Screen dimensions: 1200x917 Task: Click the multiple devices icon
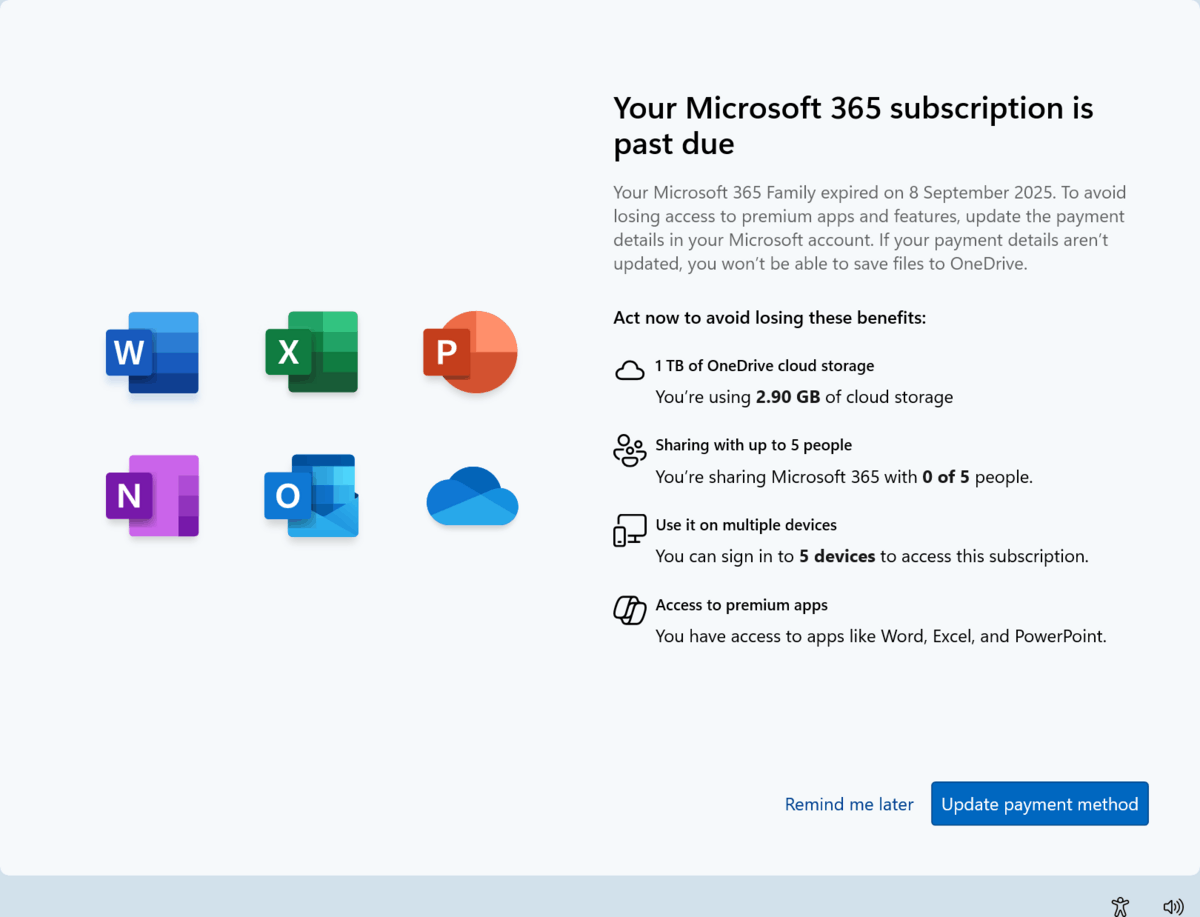coord(629,530)
